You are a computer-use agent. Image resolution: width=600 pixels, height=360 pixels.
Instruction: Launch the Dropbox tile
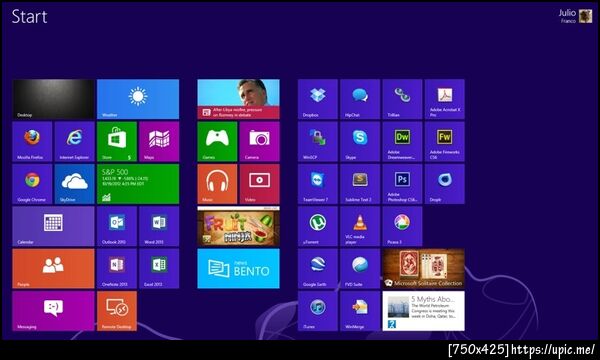(318, 99)
